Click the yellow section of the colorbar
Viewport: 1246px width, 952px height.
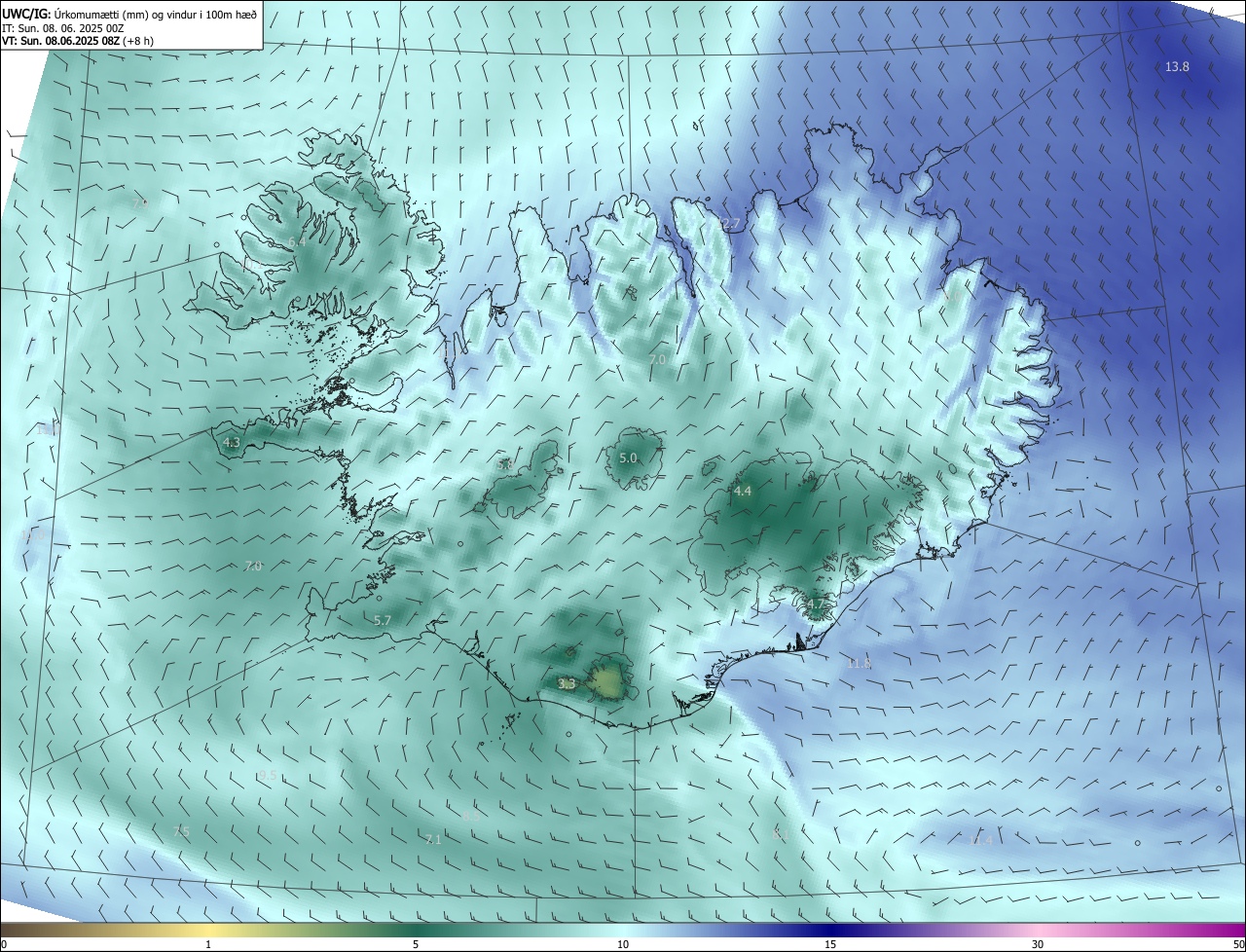coord(208,930)
